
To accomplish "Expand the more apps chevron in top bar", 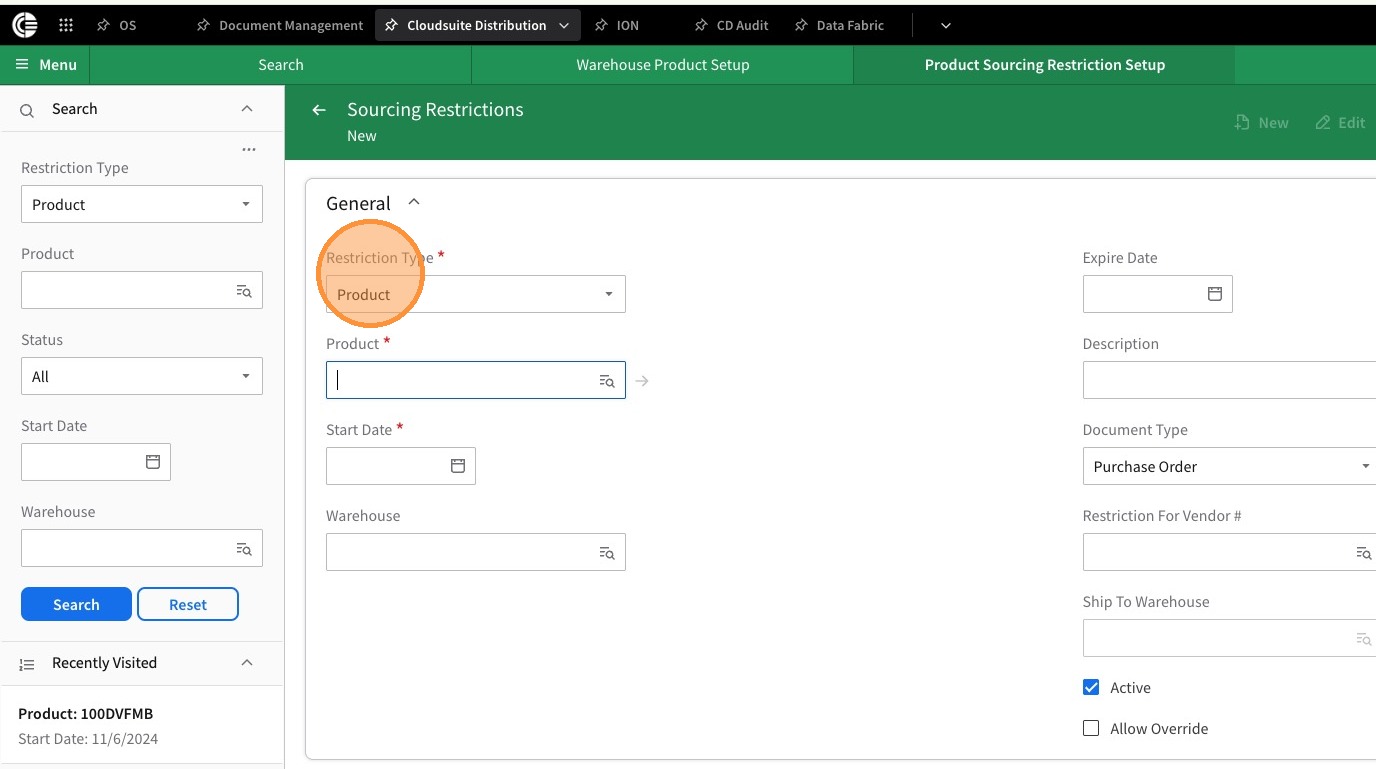I will click(x=945, y=26).
